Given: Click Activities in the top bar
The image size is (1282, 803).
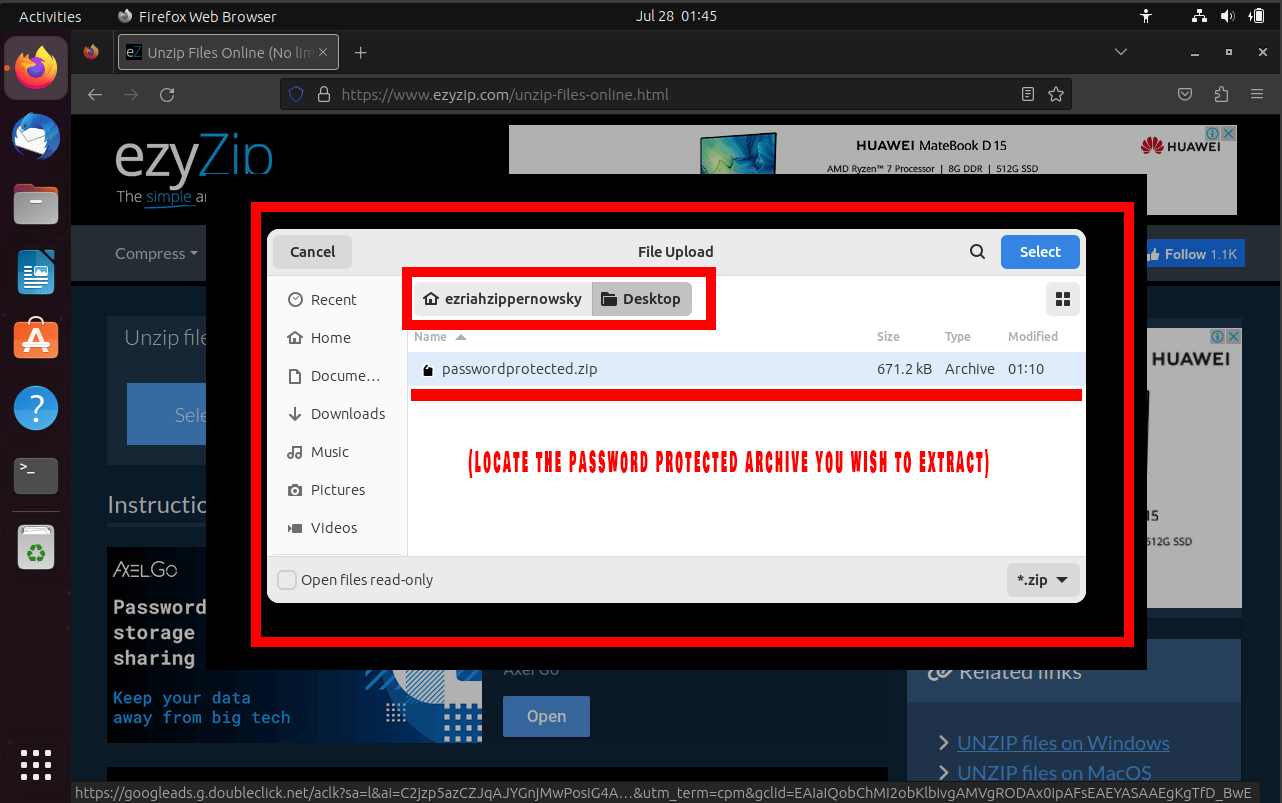Looking at the screenshot, I should coord(50,15).
